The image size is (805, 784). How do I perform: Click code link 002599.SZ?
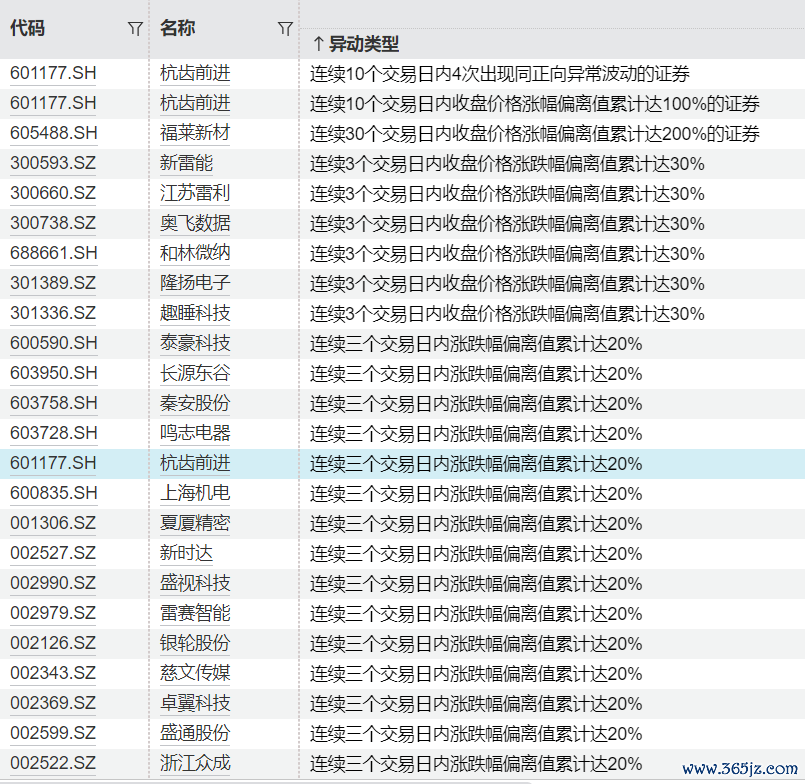pyautogui.click(x=53, y=733)
